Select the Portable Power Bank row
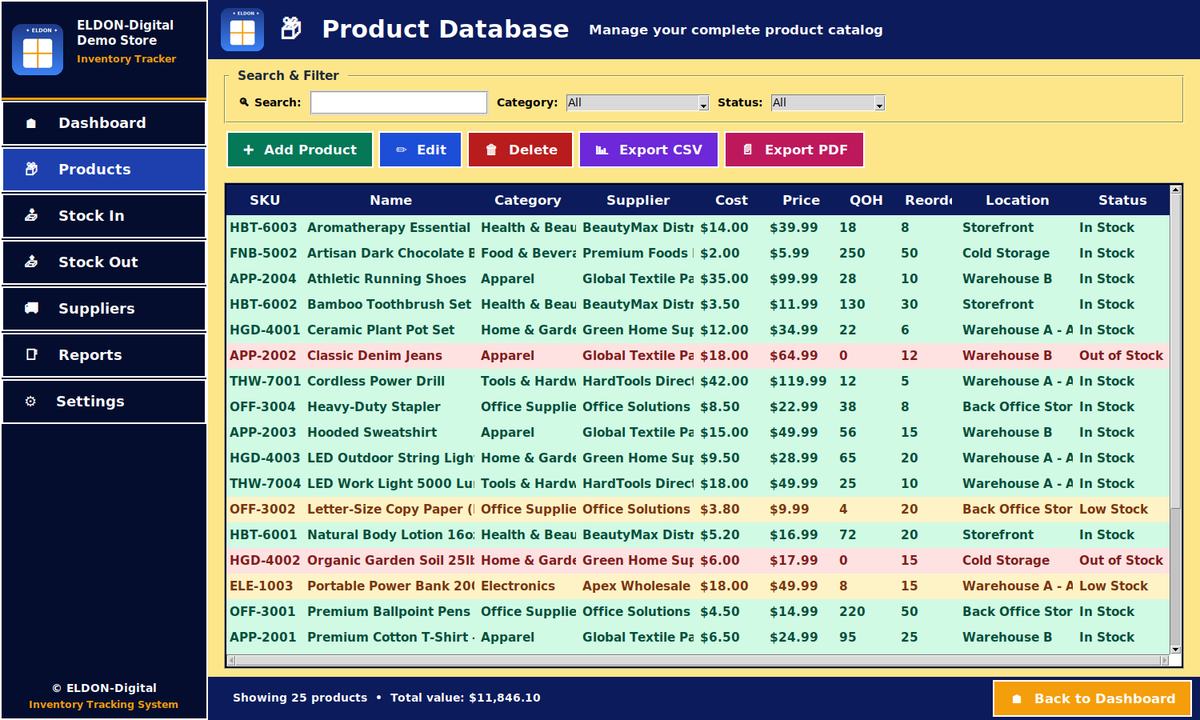The image size is (1200, 720). [x=698, y=586]
